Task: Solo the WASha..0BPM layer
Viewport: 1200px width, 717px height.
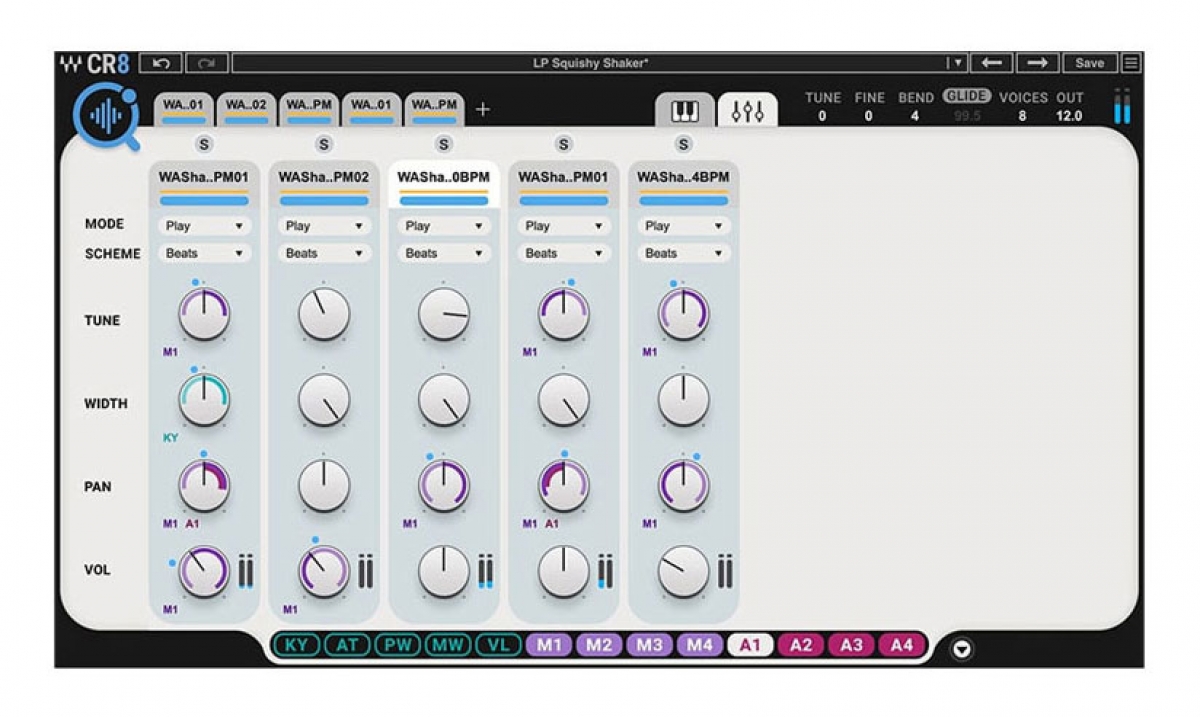Action: tap(444, 144)
